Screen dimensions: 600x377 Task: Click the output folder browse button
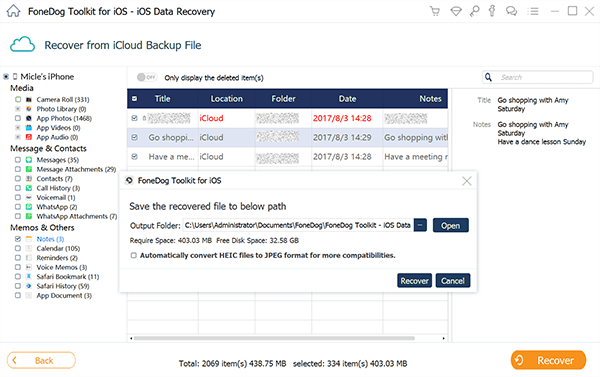420,225
